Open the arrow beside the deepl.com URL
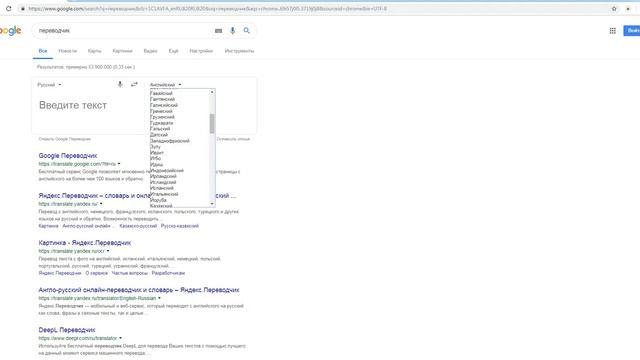Viewport: 640px width, 360px height. tap(120, 338)
